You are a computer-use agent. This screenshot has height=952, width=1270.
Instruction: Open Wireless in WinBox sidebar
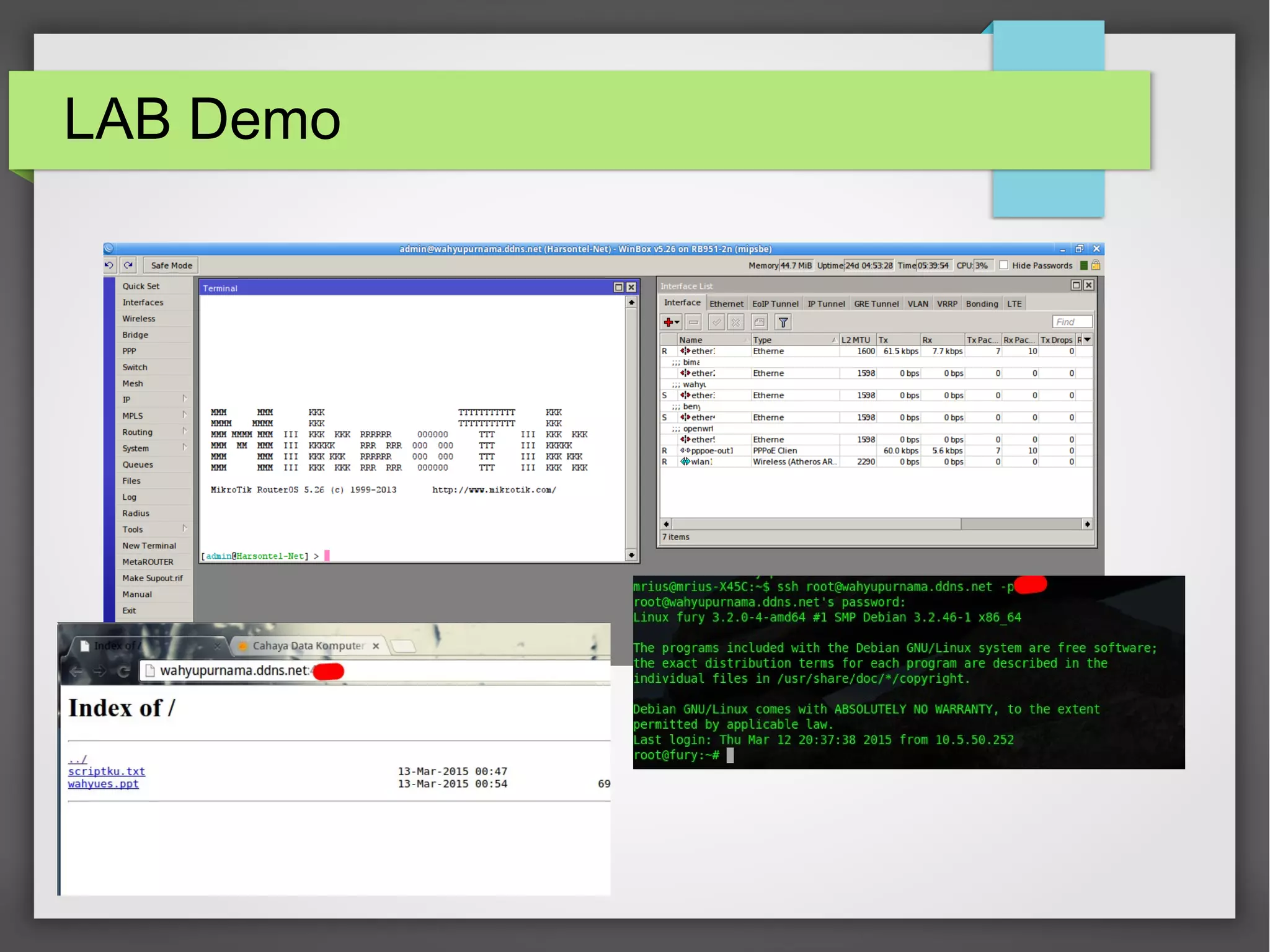(x=139, y=318)
